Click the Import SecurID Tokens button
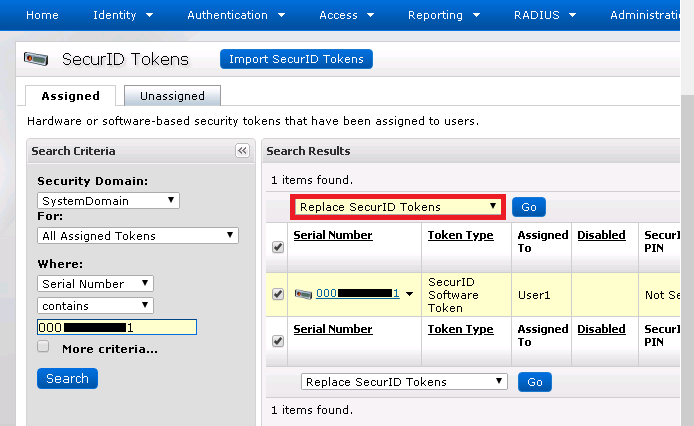 [296, 59]
